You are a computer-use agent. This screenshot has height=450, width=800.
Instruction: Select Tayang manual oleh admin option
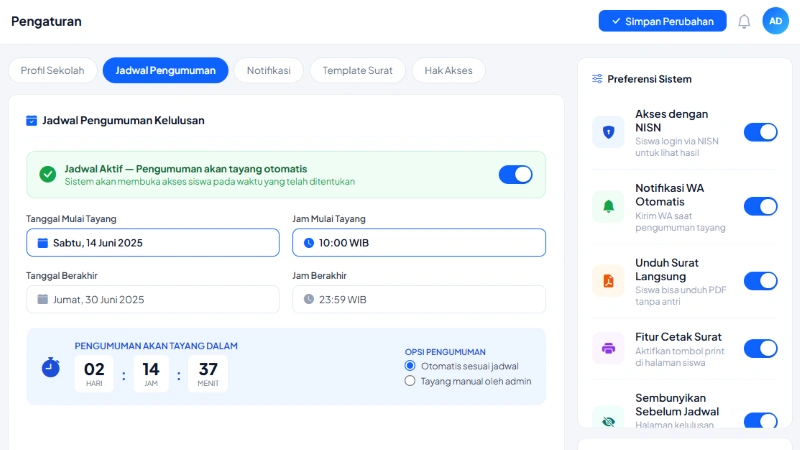[x=410, y=381]
